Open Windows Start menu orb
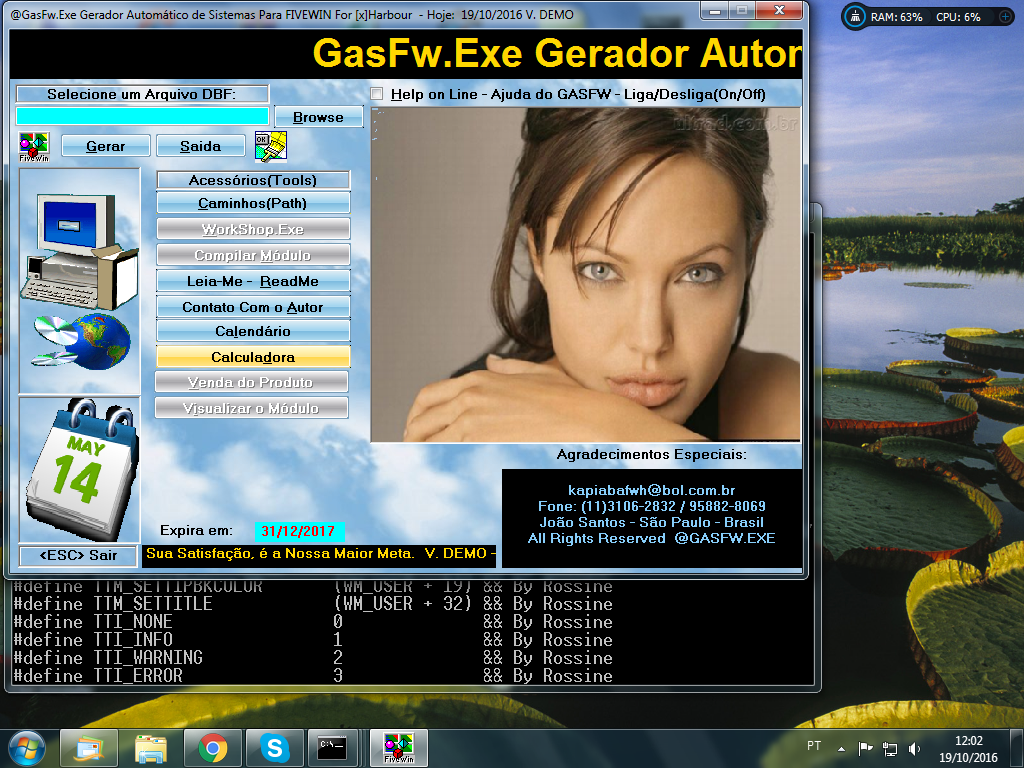1024x768 pixels. pyautogui.click(x=27, y=748)
